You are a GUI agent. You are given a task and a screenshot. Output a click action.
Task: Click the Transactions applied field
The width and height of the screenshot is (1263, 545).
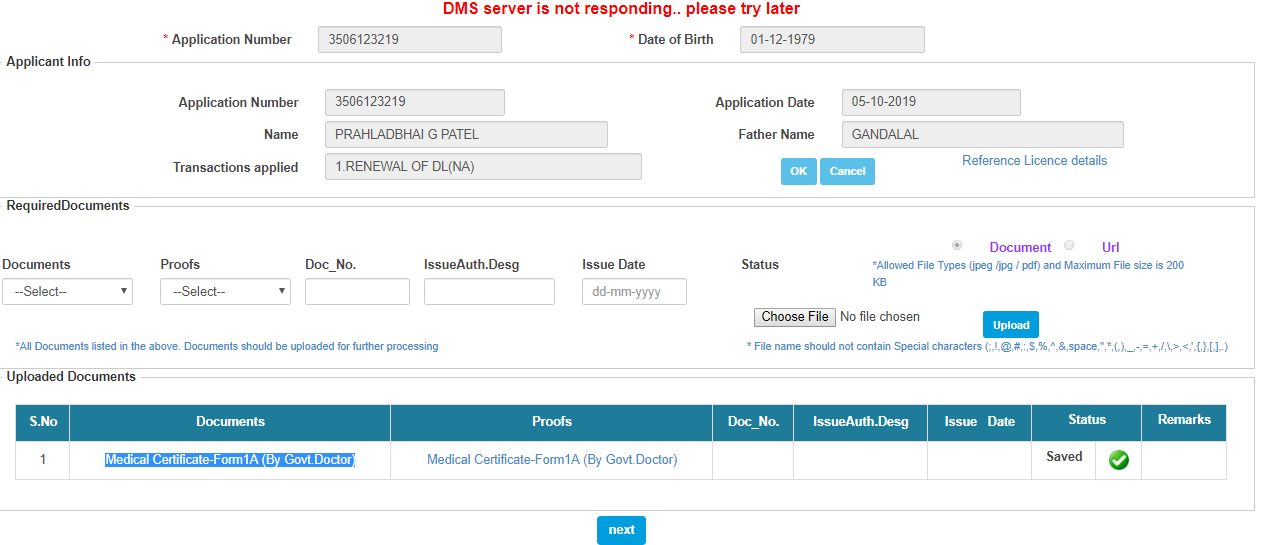click(x=483, y=167)
